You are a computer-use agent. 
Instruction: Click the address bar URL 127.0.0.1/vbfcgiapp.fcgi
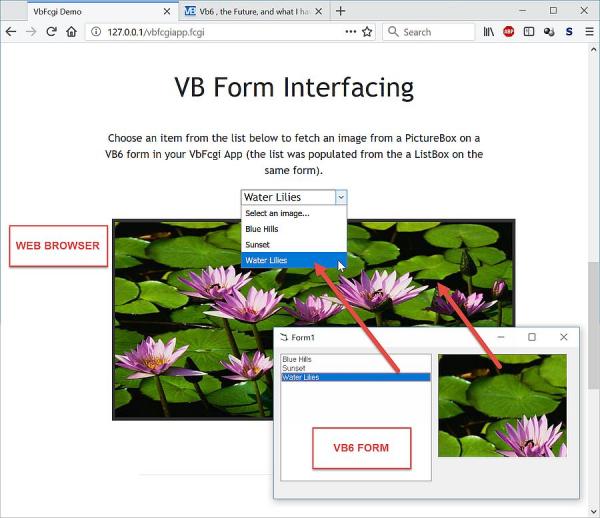(156, 32)
